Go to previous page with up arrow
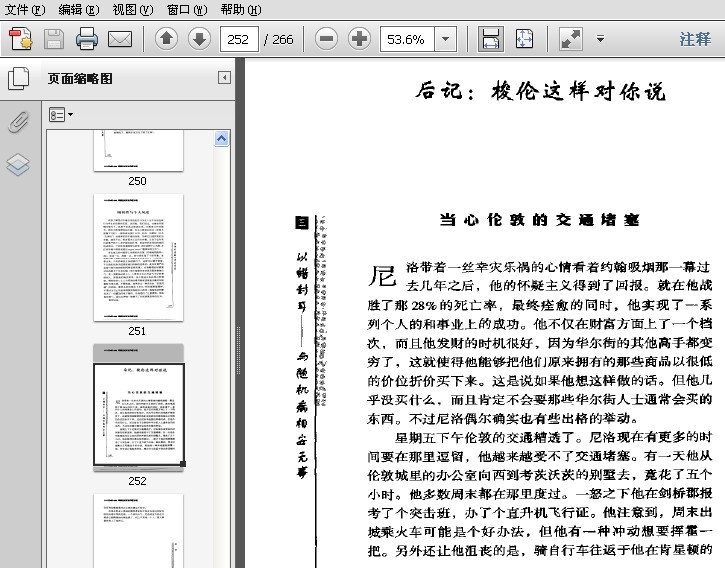The width and height of the screenshot is (725, 568). 166,39
